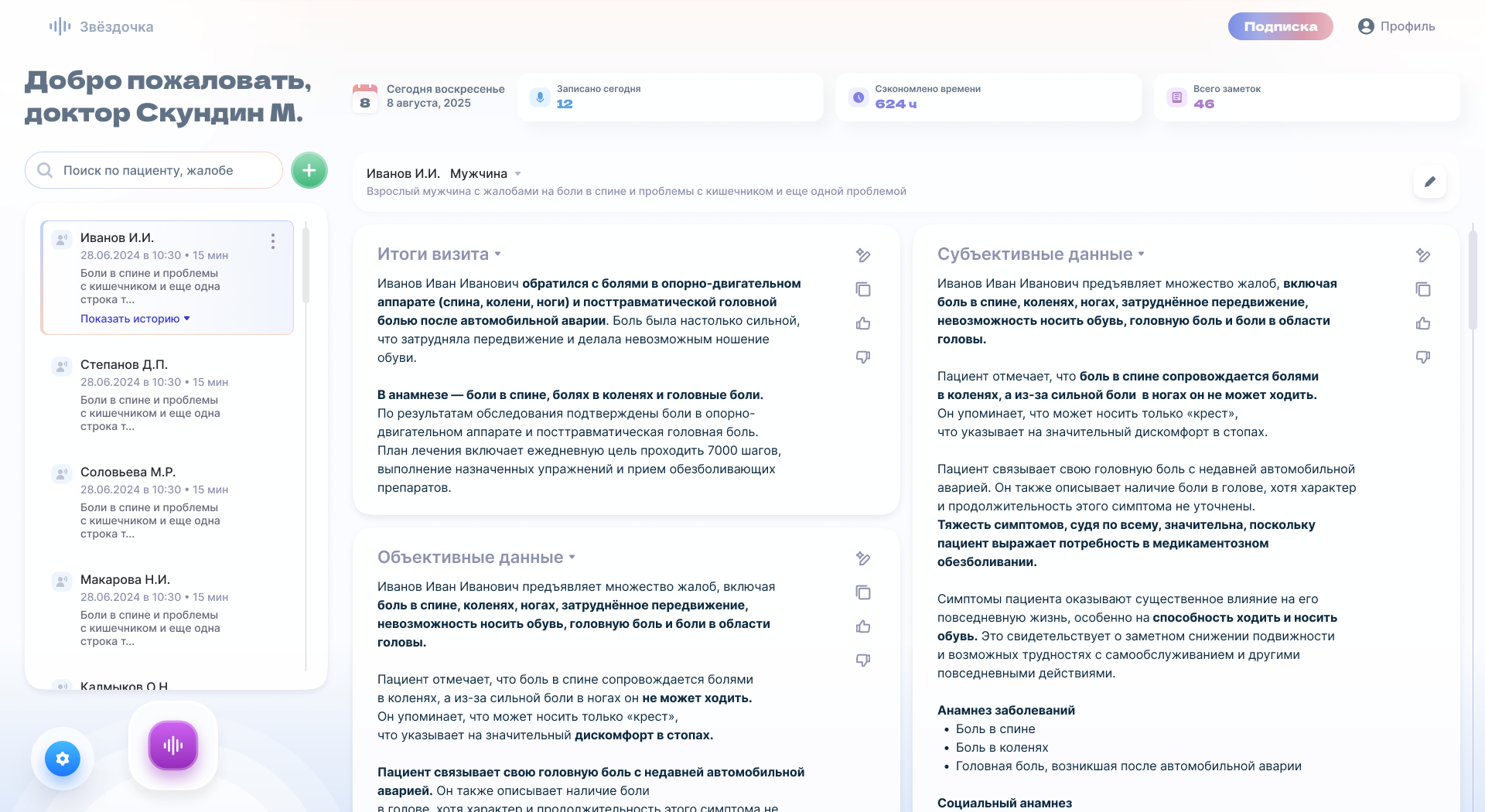Focus the patient search field

154,170
